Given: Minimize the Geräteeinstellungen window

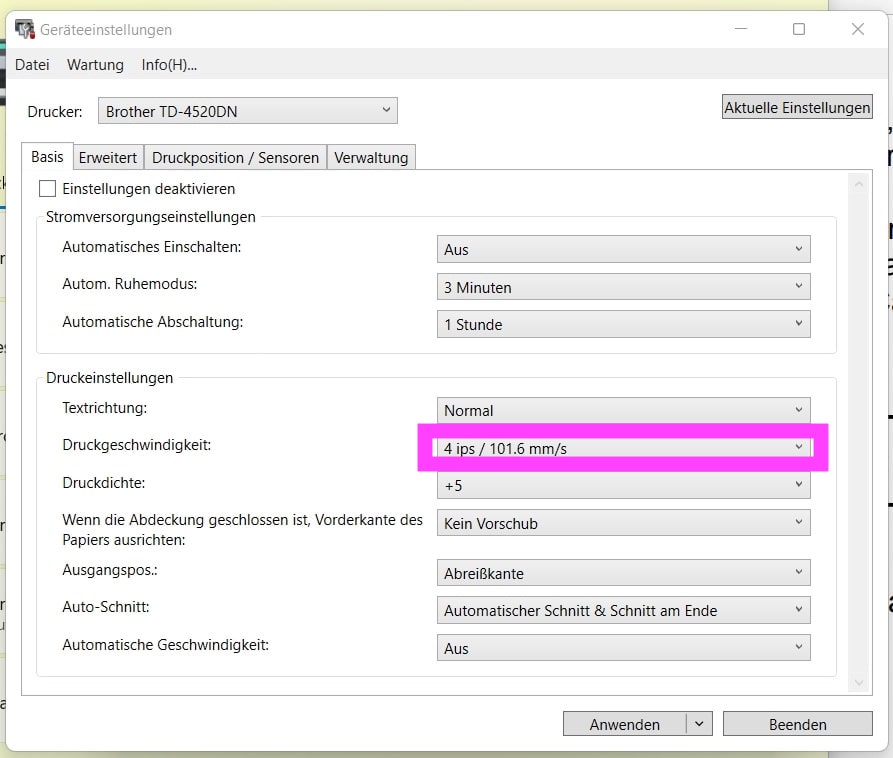Looking at the screenshot, I should pyautogui.click(x=741, y=29).
